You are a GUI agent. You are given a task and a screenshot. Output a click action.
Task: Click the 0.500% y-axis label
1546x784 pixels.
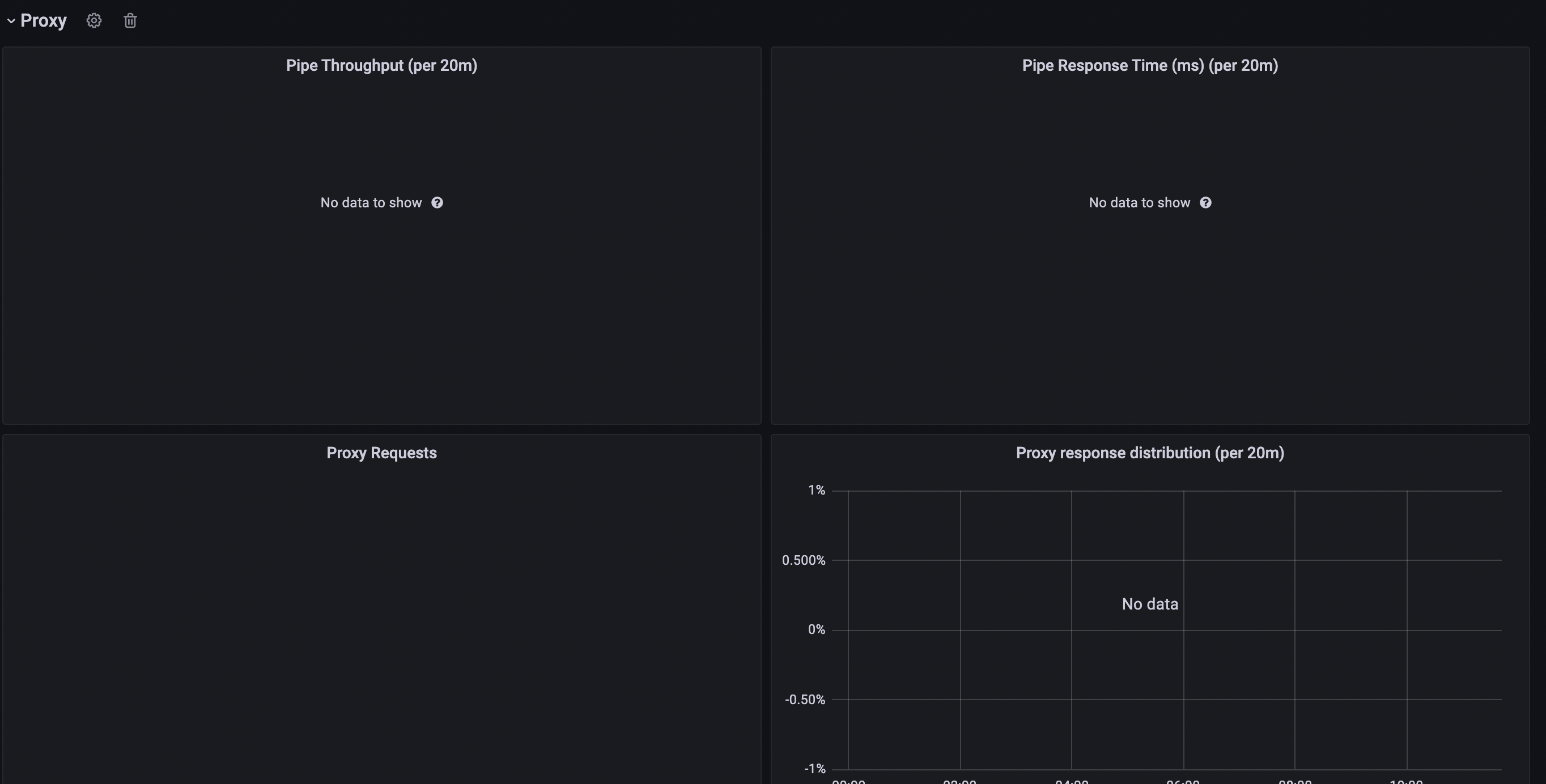[x=803, y=560]
